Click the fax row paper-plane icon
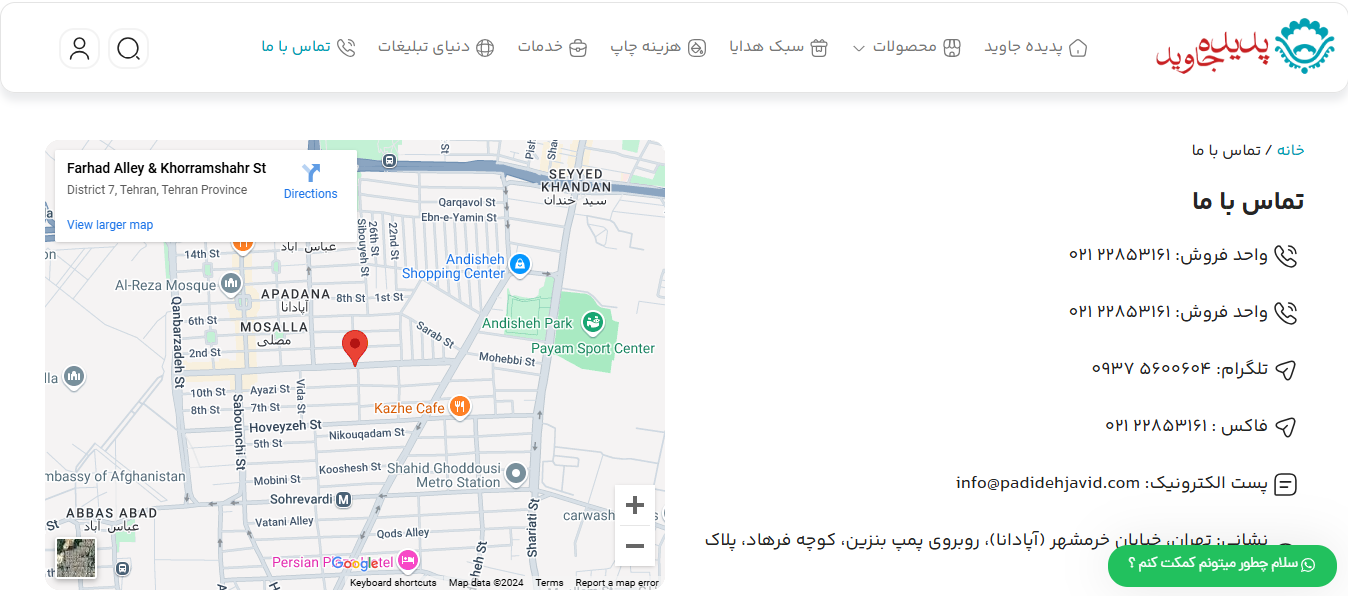The image size is (1348, 596). click(x=1286, y=427)
